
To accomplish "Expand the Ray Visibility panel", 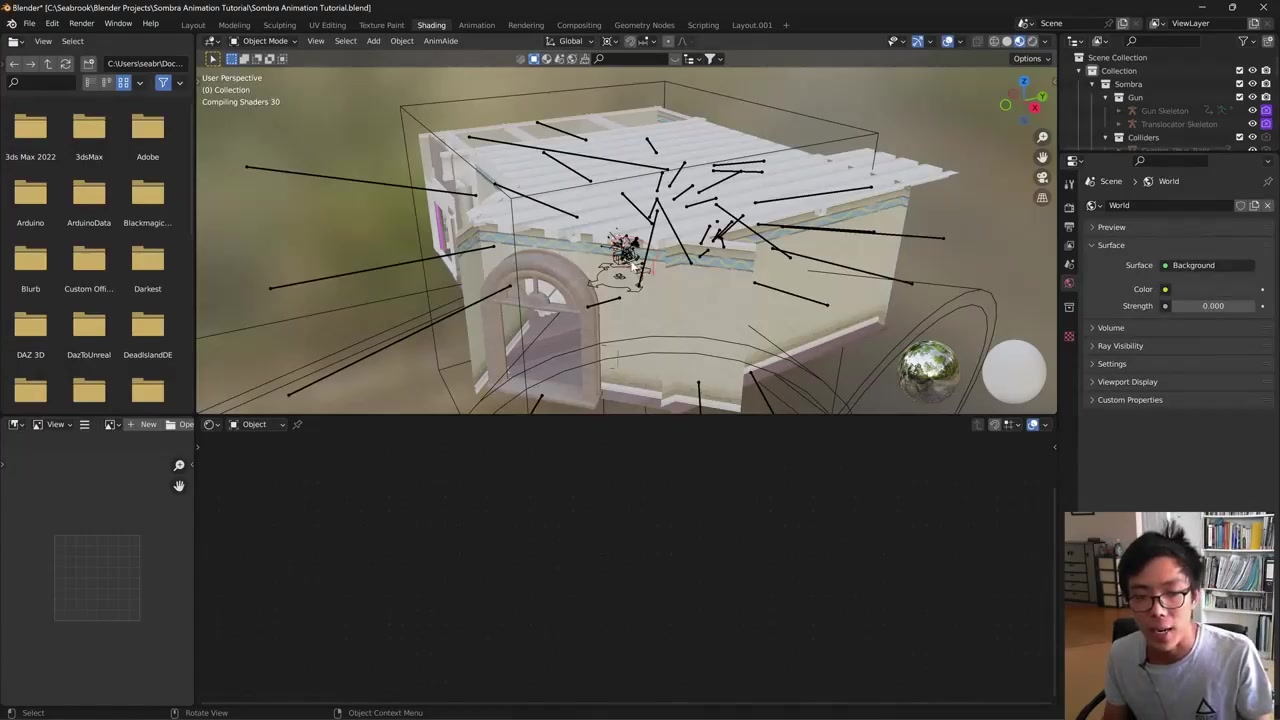I will 1120,346.
